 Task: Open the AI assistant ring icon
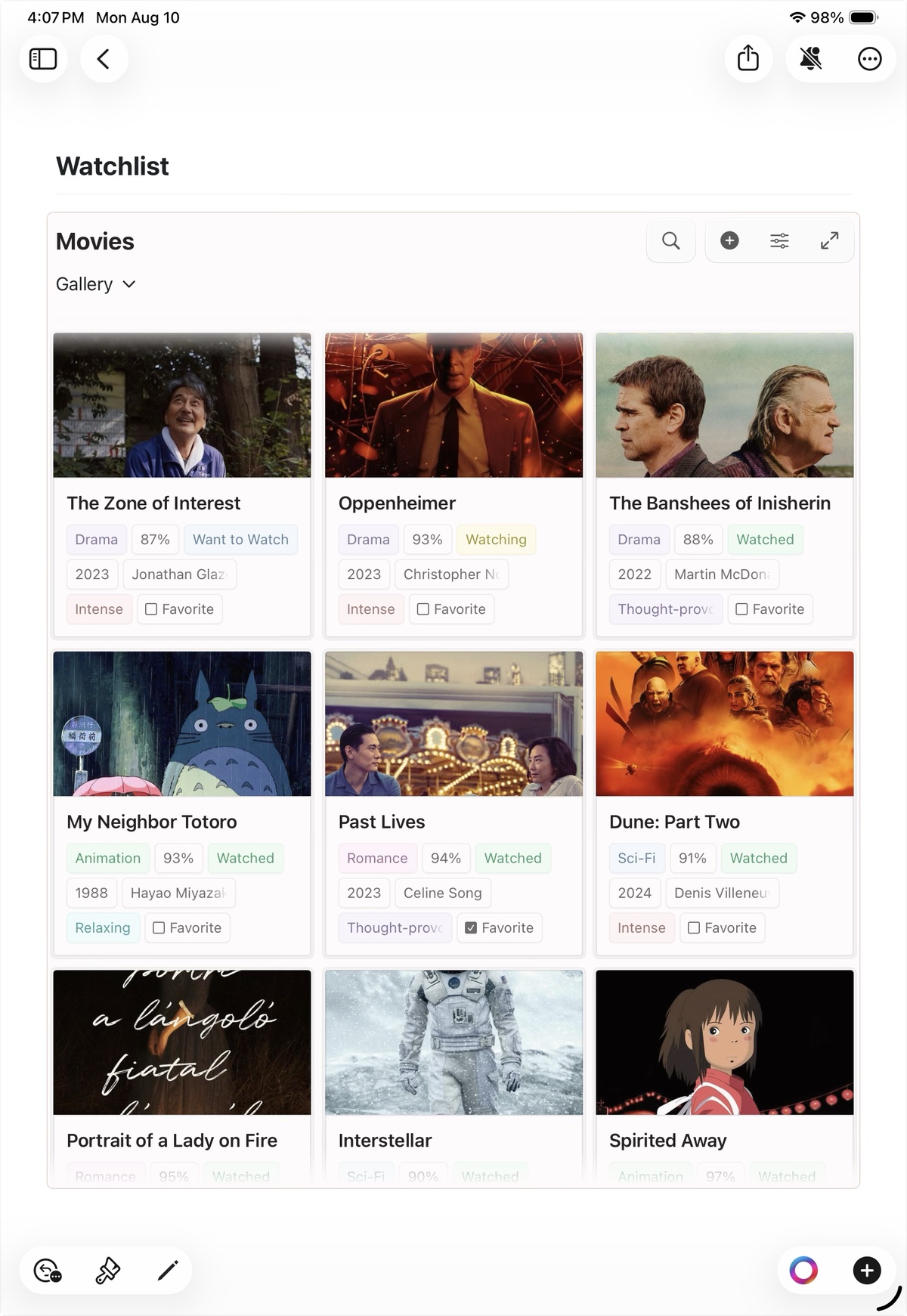[803, 1271]
